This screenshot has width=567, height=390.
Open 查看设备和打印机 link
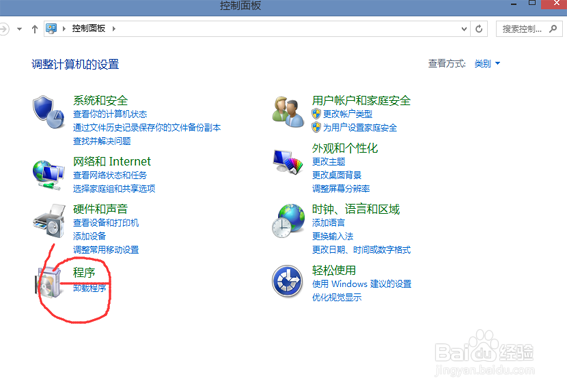106,223
